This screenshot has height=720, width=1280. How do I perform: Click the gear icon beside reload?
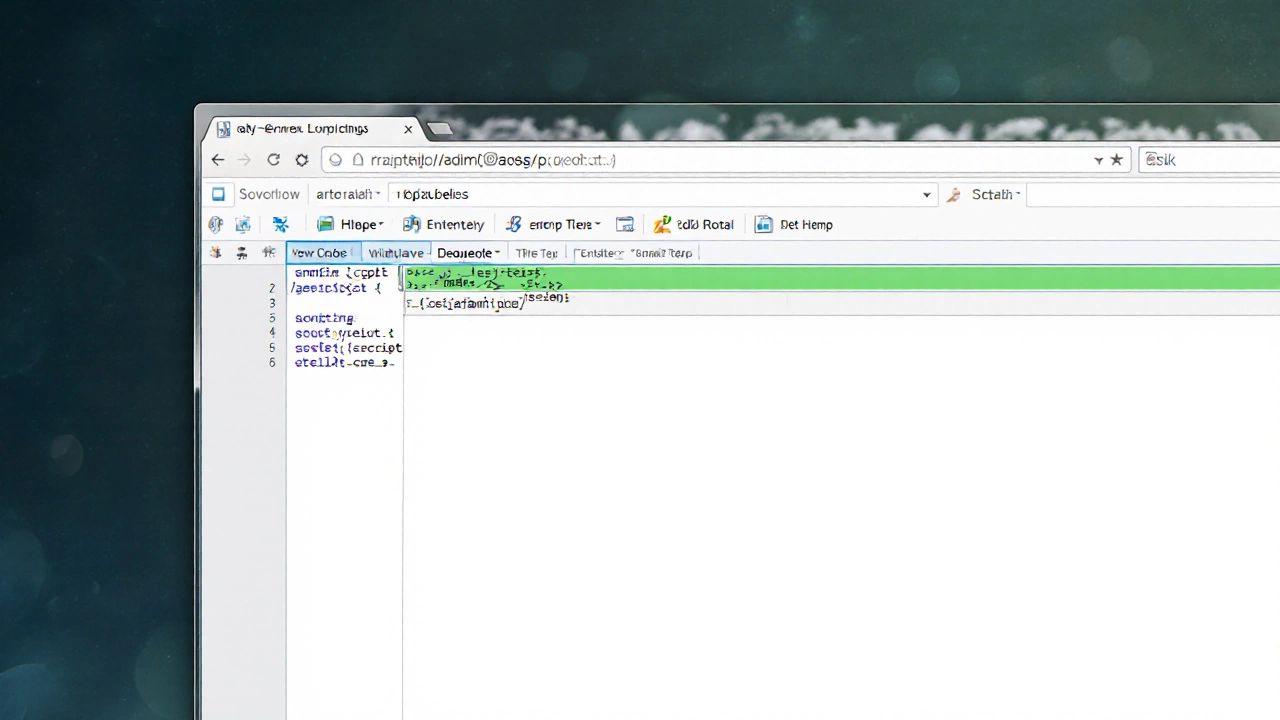click(x=302, y=160)
